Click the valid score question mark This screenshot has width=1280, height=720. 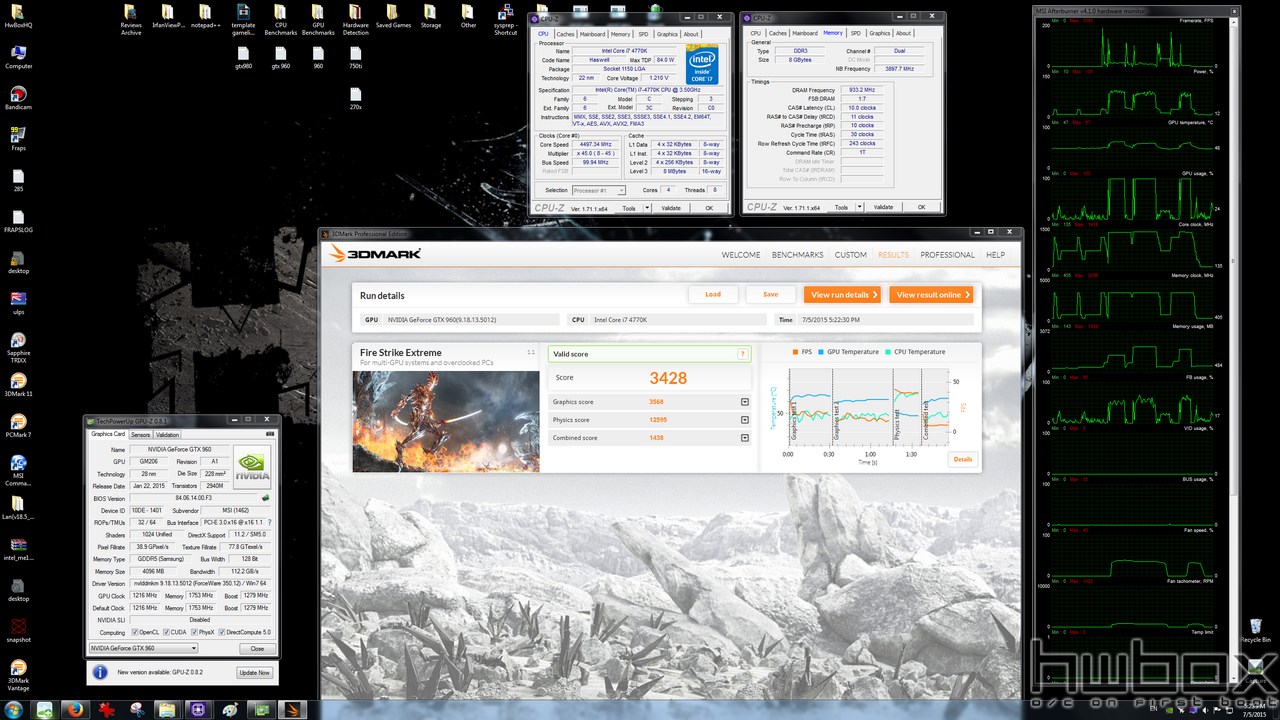pos(742,354)
